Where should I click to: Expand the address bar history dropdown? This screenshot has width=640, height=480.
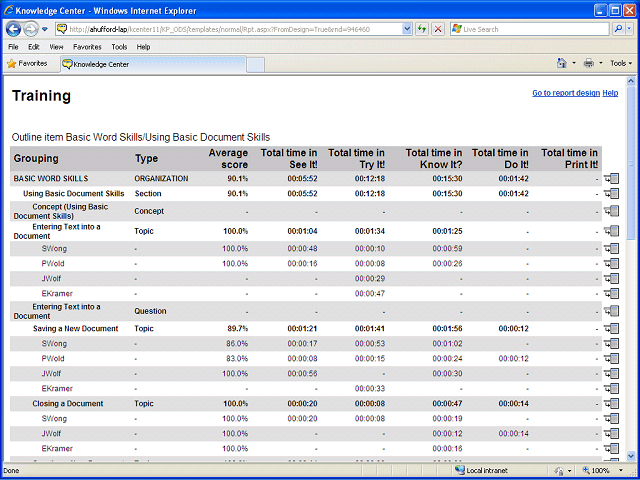click(x=407, y=29)
